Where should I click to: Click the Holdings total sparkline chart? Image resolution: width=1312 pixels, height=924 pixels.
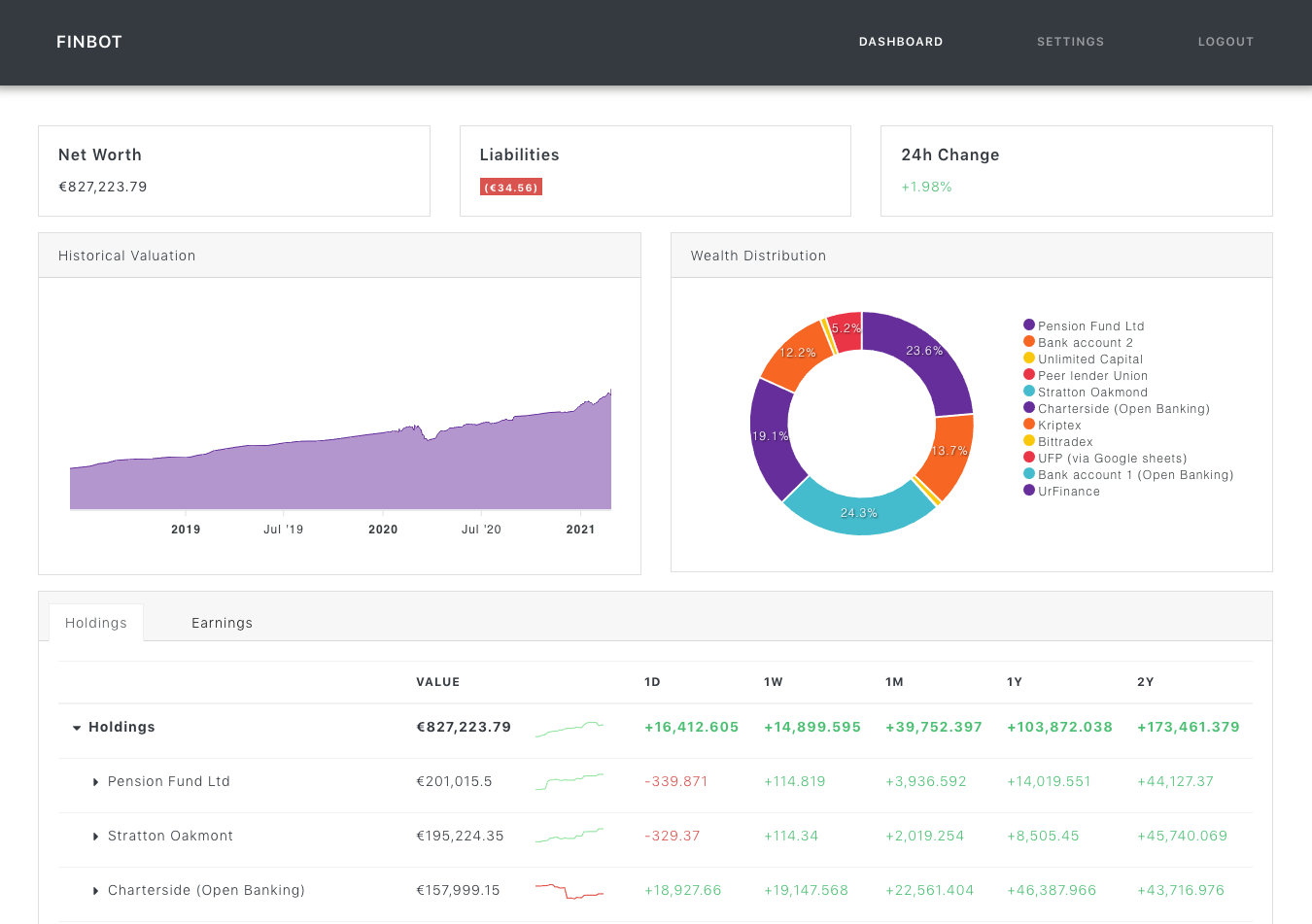pyautogui.click(x=569, y=726)
